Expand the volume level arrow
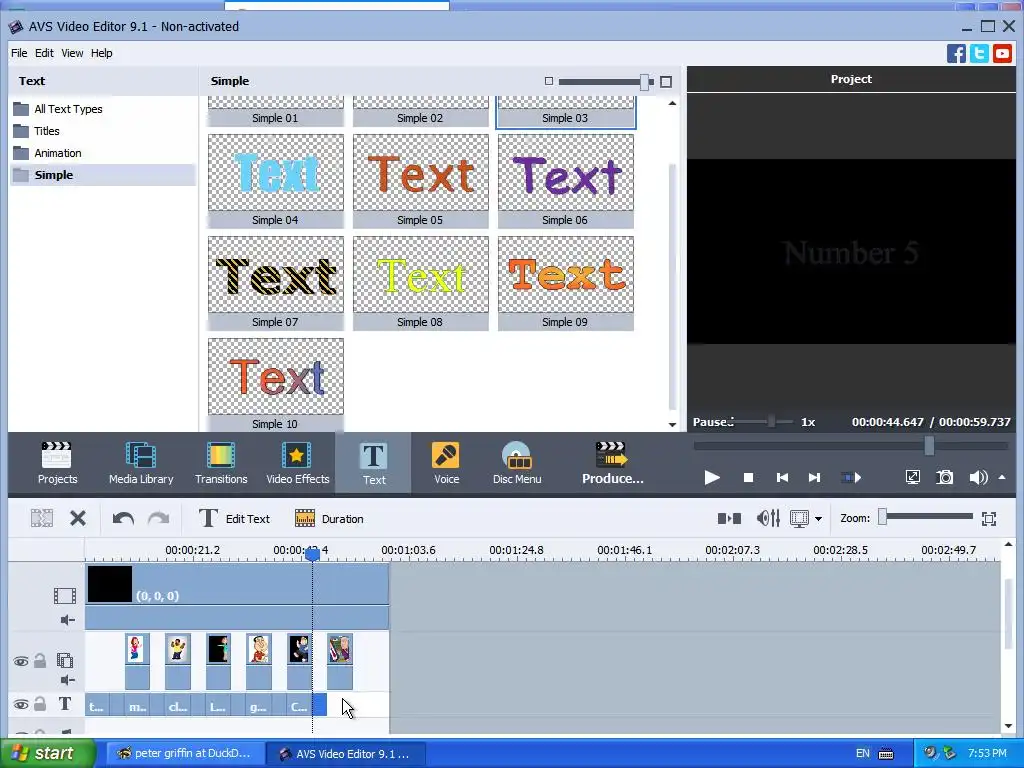This screenshot has height=768, width=1024. 1002,477
